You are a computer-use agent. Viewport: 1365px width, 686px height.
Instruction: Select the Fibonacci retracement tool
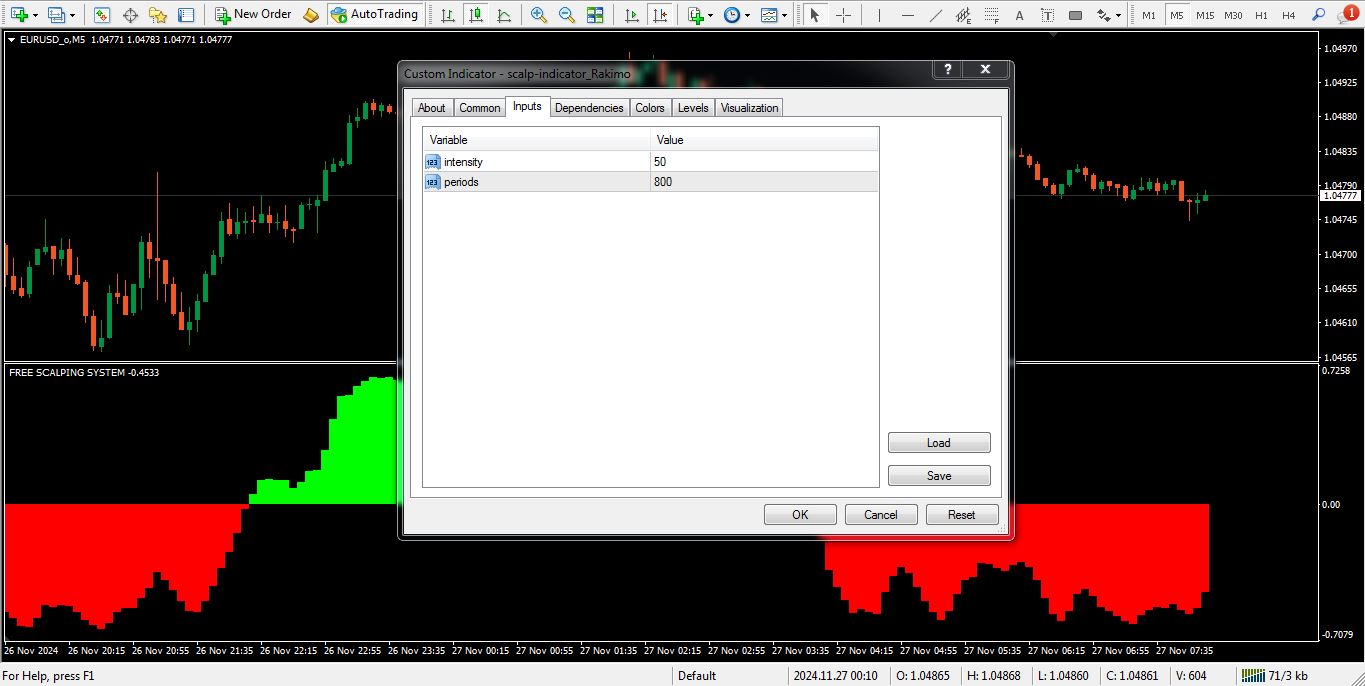[963, 15]
